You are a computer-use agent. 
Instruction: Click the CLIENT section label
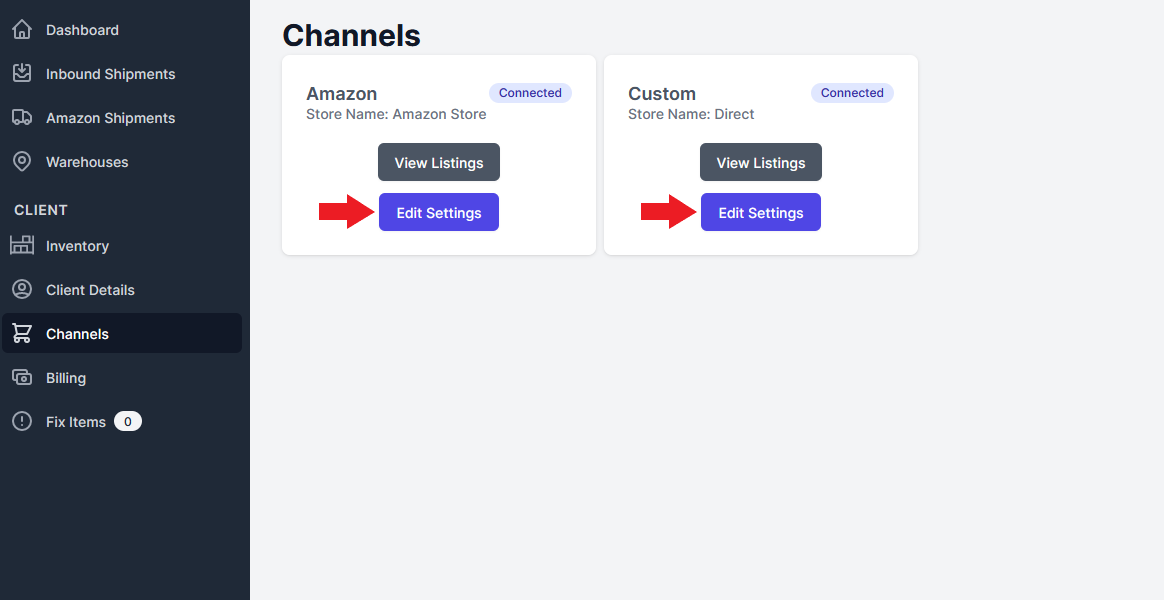[x=41, y=209]
